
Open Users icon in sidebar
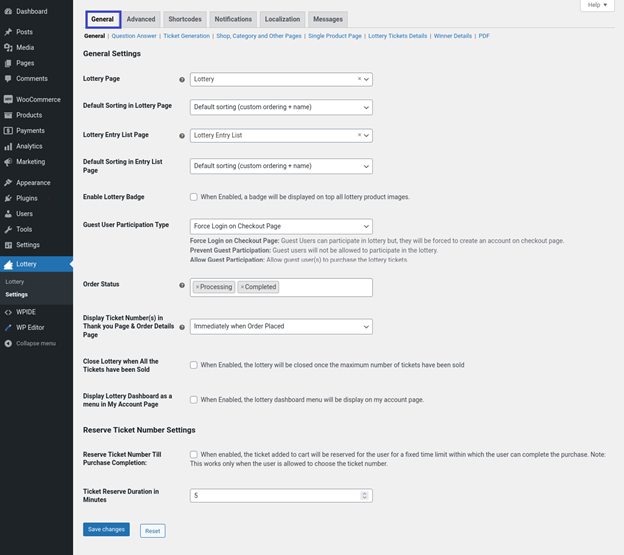point(8,214)
